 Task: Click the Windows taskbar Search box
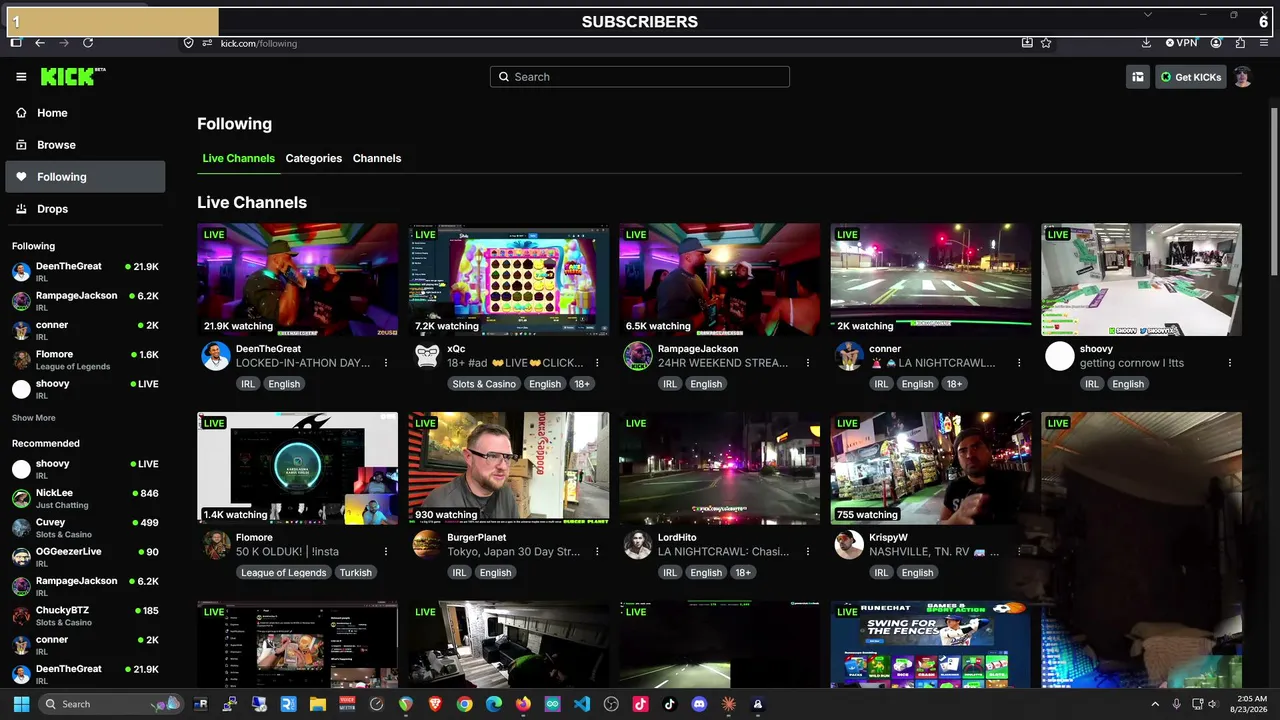click(112, 704)
